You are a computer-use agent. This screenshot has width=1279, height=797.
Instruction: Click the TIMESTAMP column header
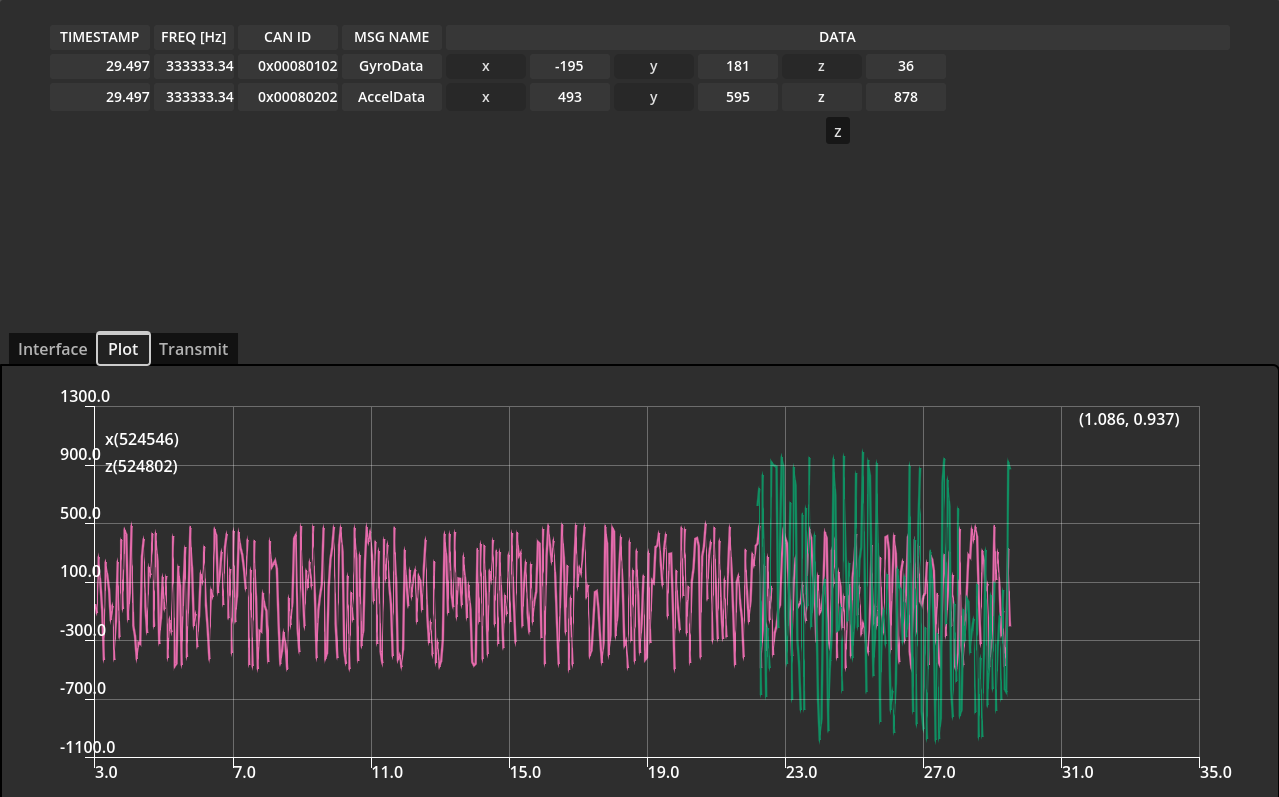99,37
